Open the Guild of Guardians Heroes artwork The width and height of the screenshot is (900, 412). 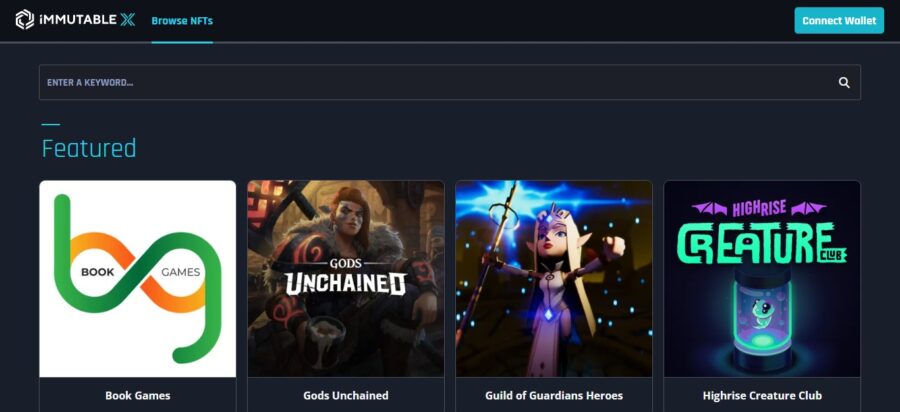(554, 279)
